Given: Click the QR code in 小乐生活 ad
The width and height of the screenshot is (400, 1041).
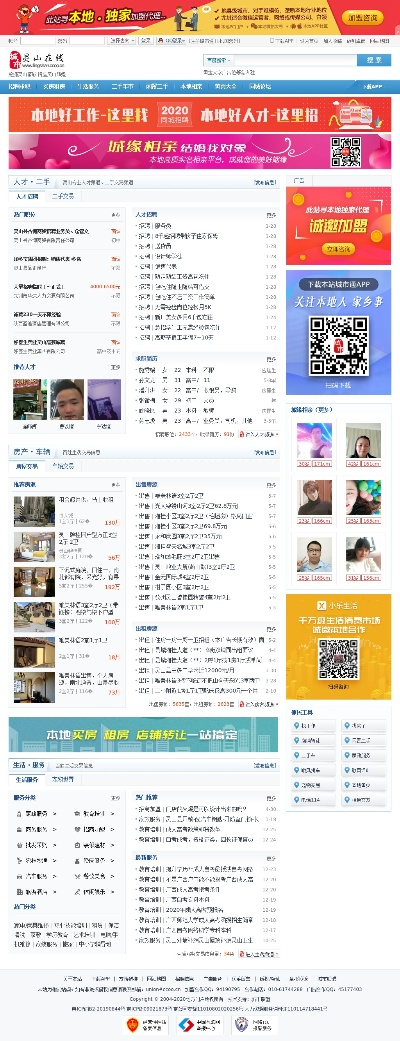Looking at the screenshot, I should coord(338,659).
